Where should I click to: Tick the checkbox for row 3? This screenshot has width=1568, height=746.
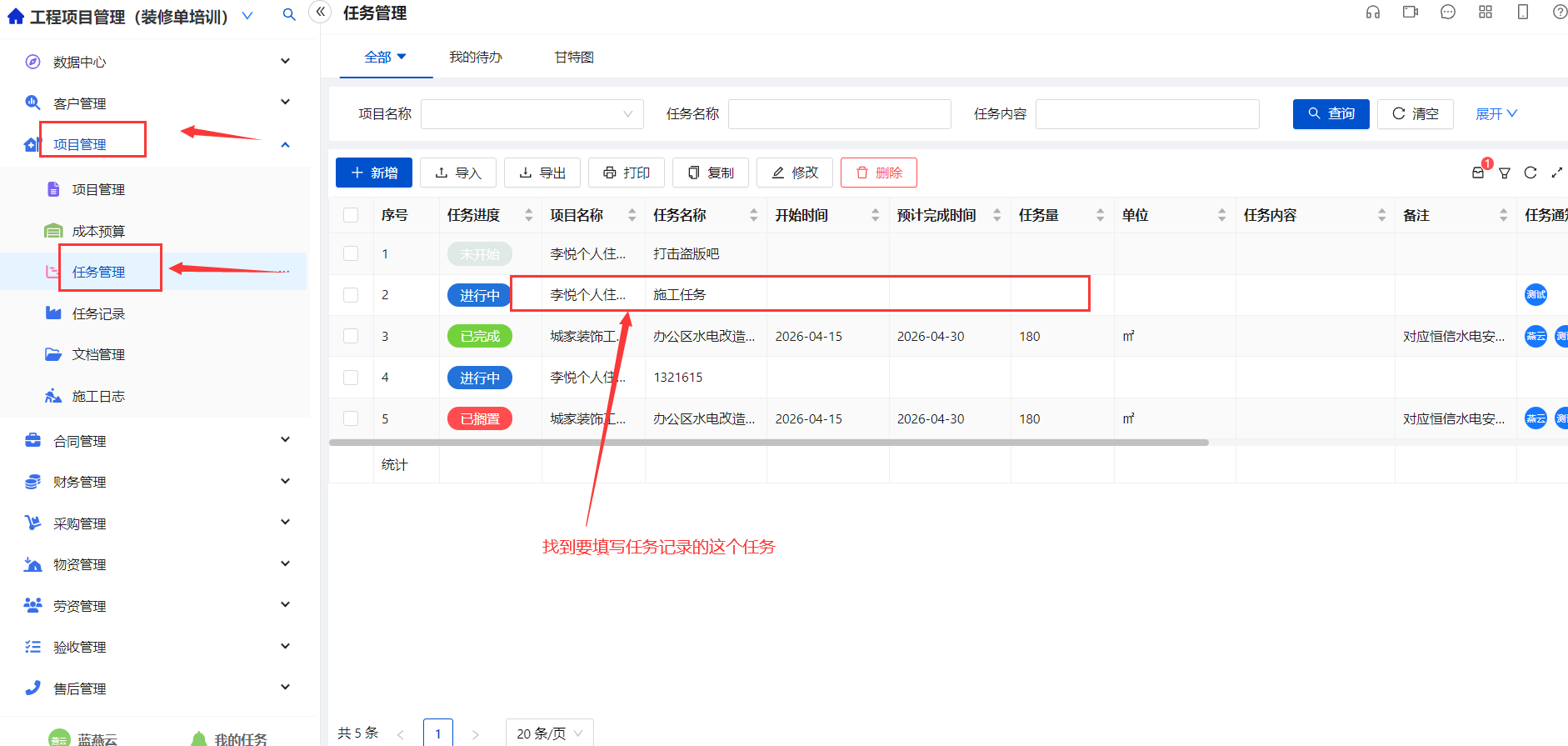[351, 336]
